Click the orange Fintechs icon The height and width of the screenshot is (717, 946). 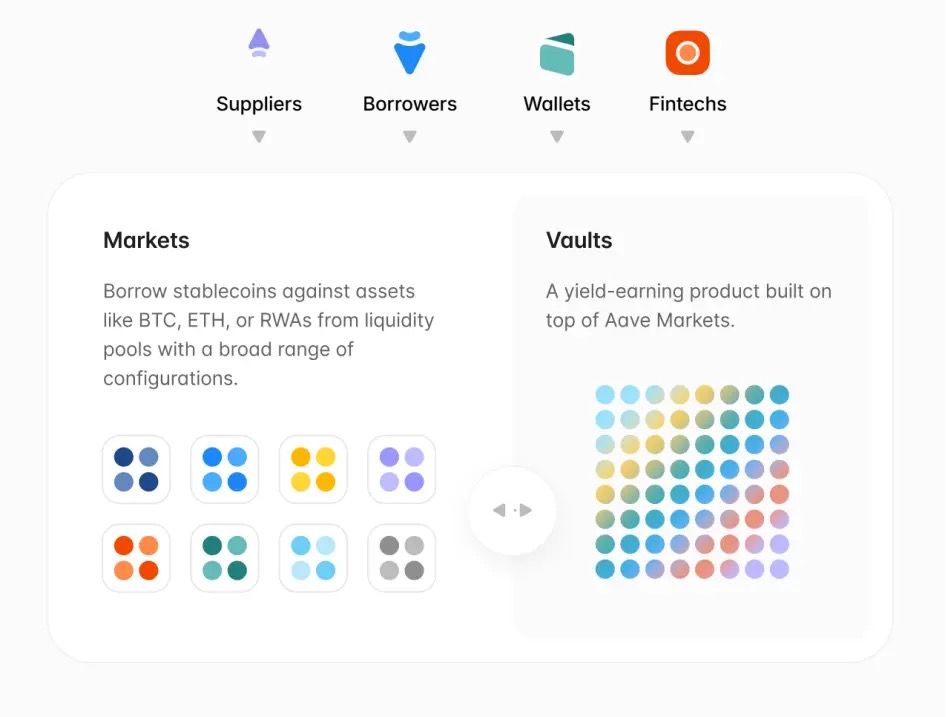point(687,53)
